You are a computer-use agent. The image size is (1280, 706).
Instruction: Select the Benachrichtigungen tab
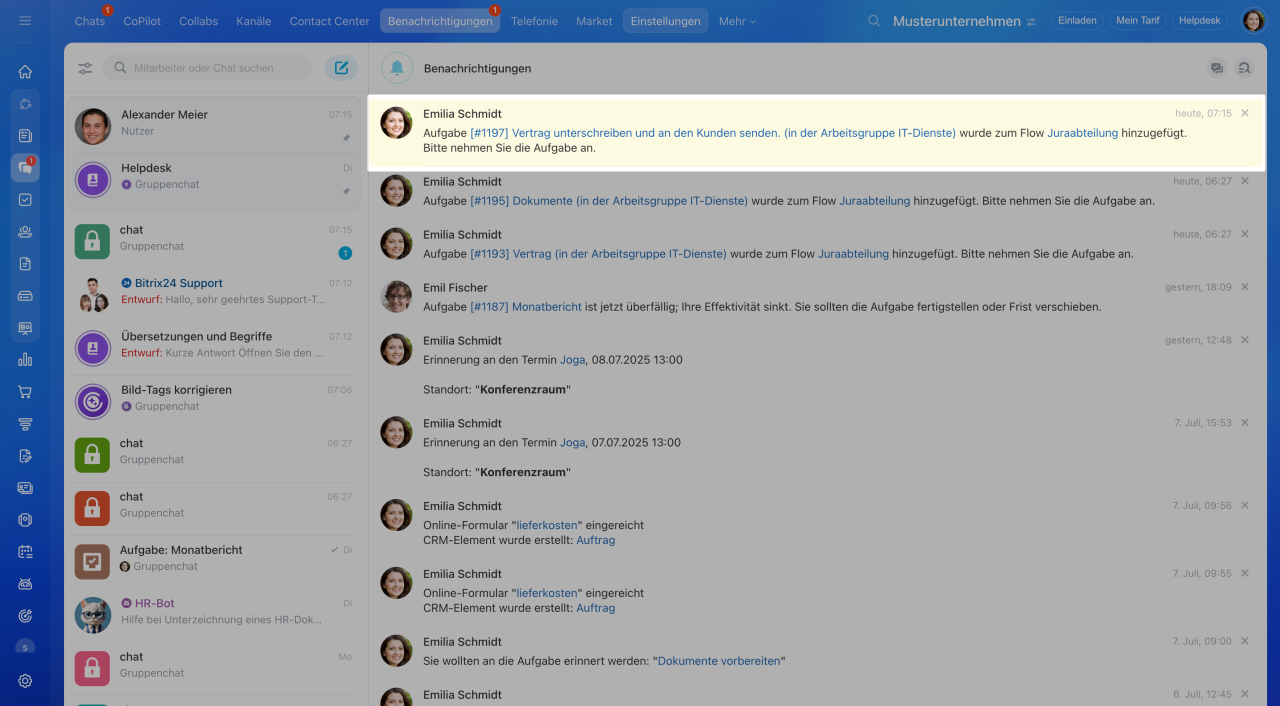440,21
